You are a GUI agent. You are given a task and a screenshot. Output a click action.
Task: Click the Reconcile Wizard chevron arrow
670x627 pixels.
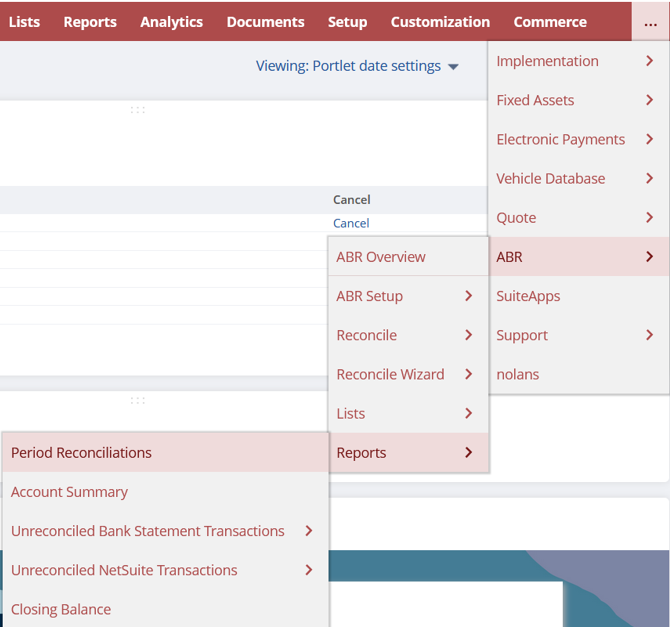468,374
